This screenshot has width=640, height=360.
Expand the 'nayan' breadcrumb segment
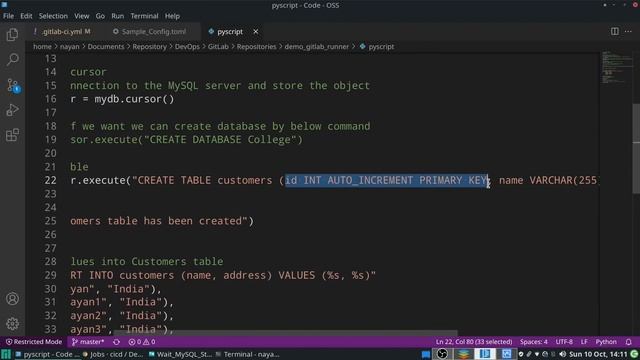(70, 47)
